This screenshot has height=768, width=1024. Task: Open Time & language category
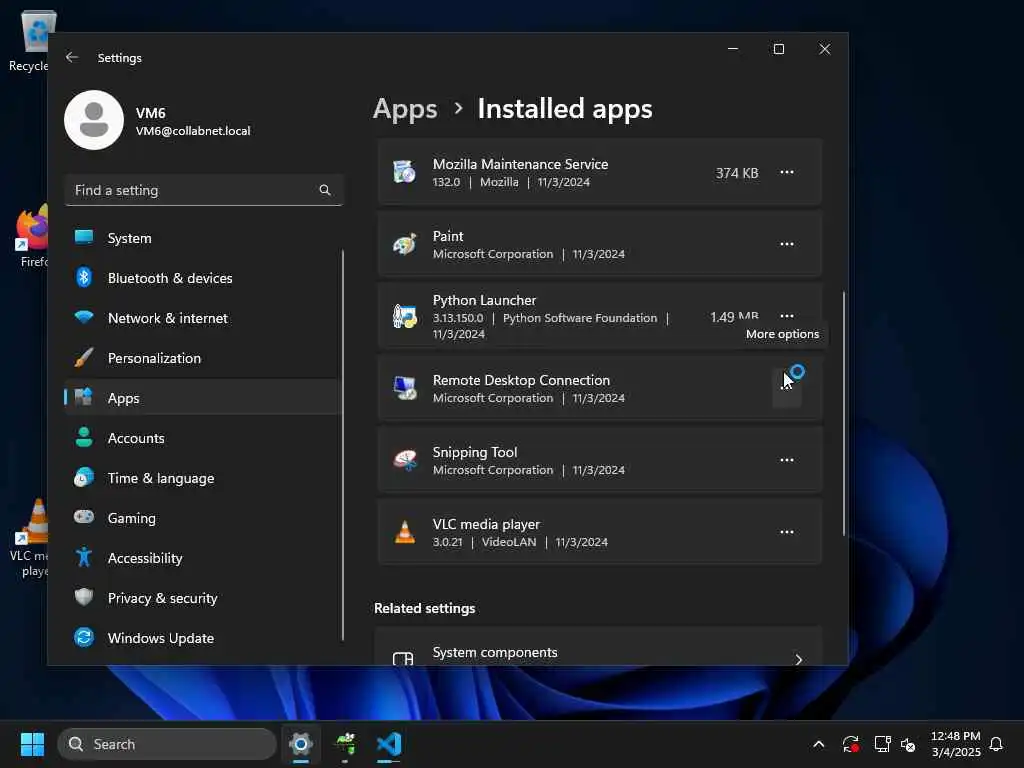(x=203, y=478)
